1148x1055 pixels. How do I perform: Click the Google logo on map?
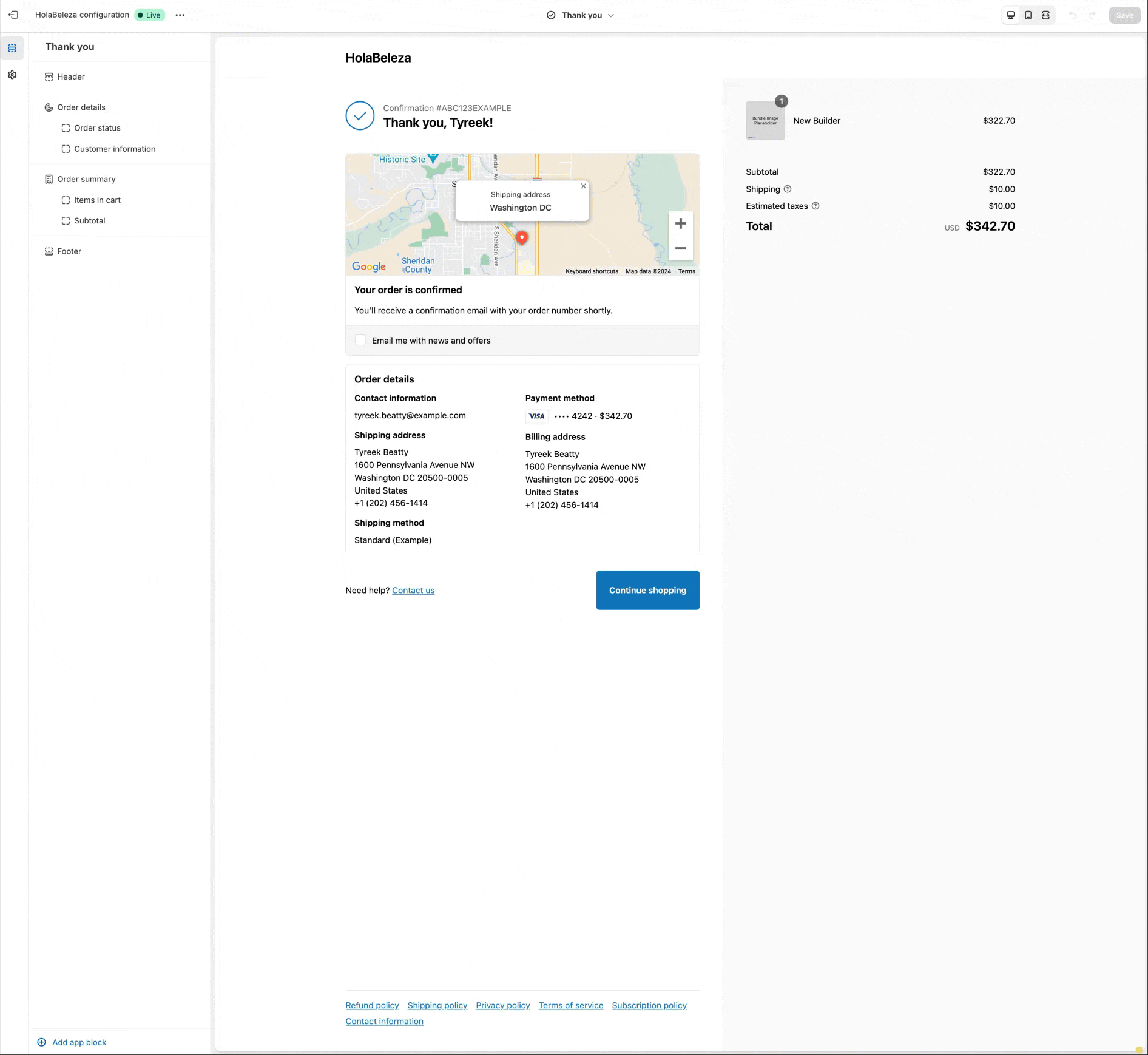[x=369, y=266]
